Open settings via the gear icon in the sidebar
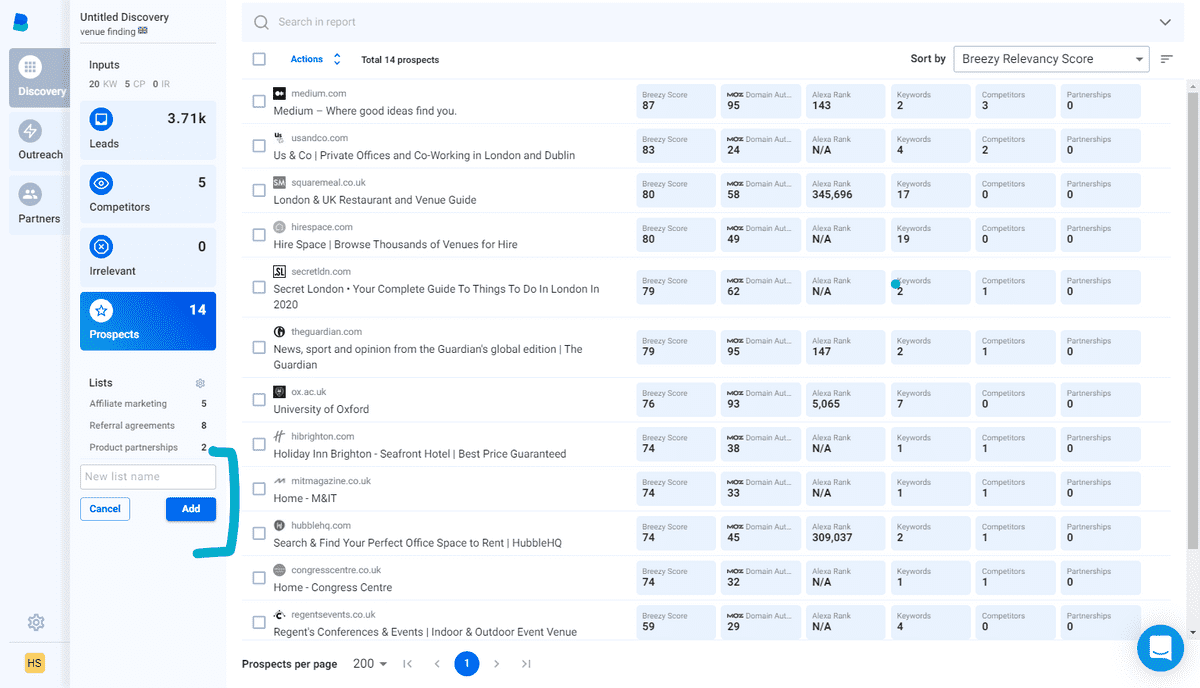The width and height of the screenshot is (1200, 688). [36, 623]
